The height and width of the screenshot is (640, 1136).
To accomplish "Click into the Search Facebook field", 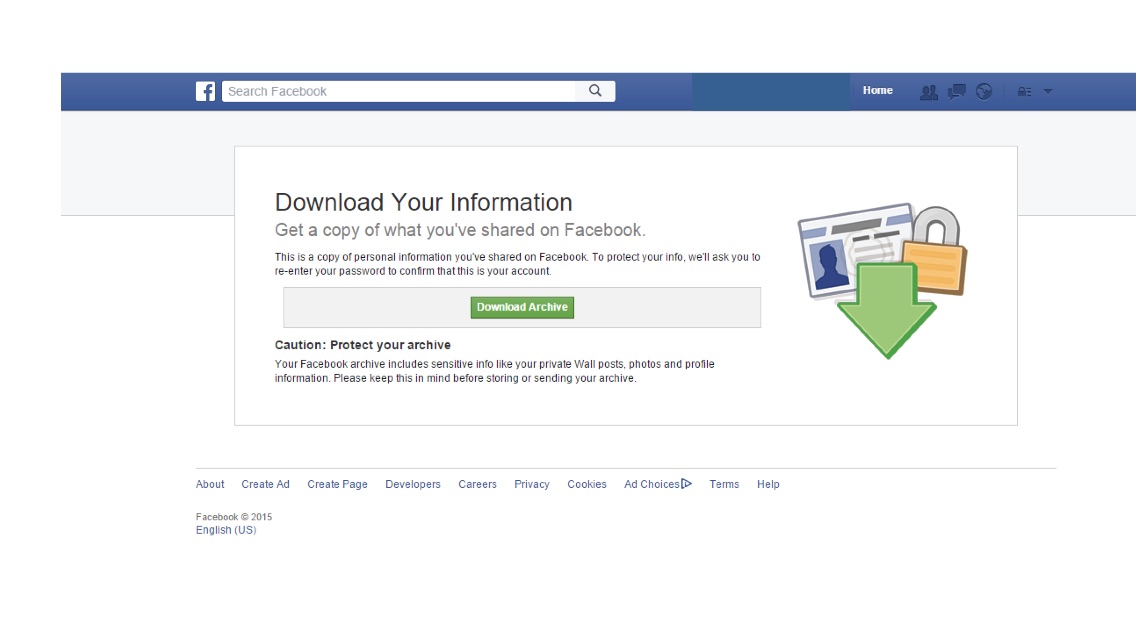I will point(398,91).
